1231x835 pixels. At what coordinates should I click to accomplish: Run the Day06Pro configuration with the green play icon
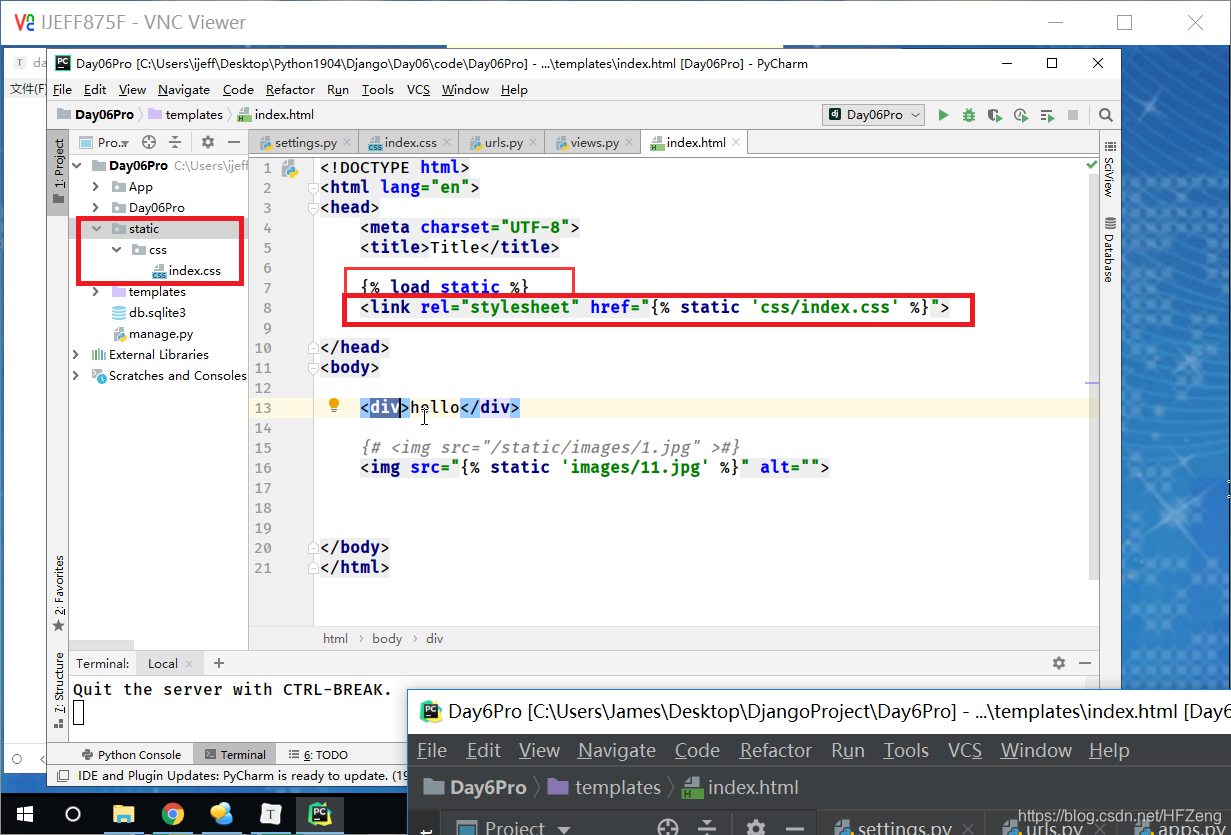[x=943, y=115]
